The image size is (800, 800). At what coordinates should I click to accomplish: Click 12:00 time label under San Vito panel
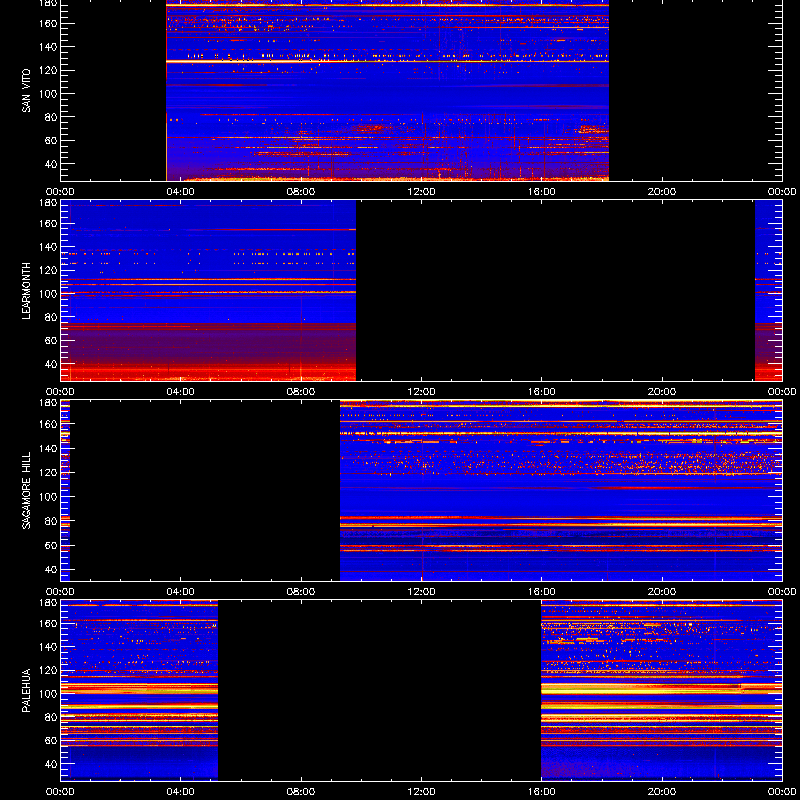tap(421, 192)
